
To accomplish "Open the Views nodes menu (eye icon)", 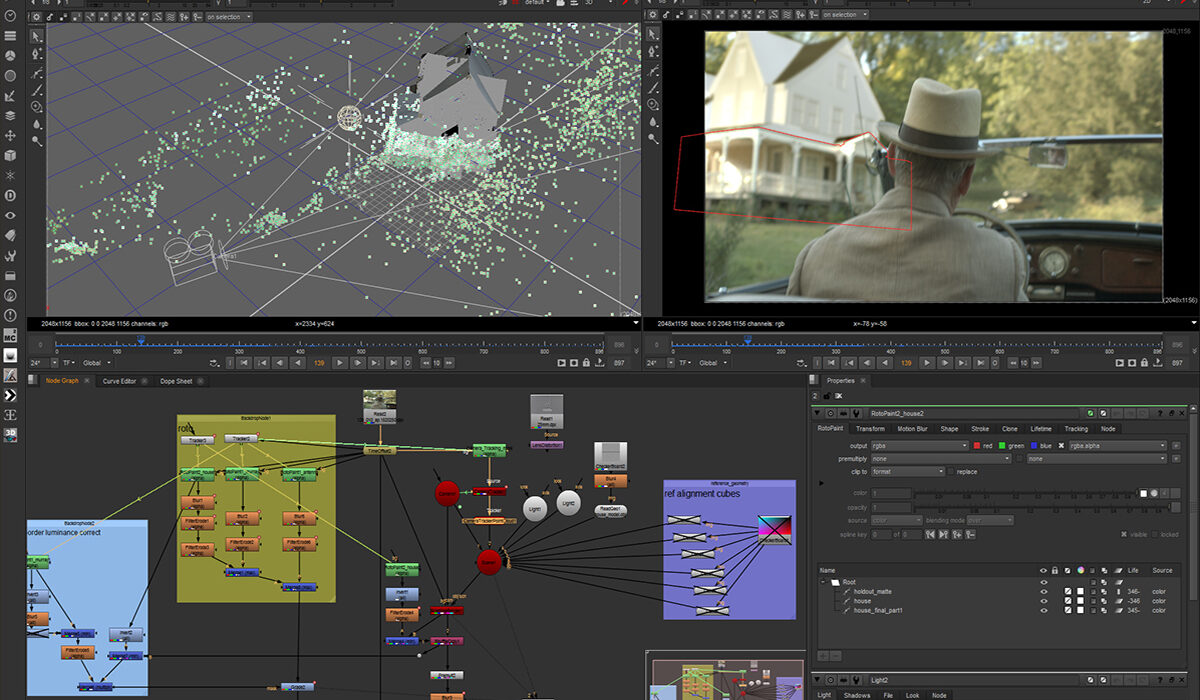I will point(10,215).
